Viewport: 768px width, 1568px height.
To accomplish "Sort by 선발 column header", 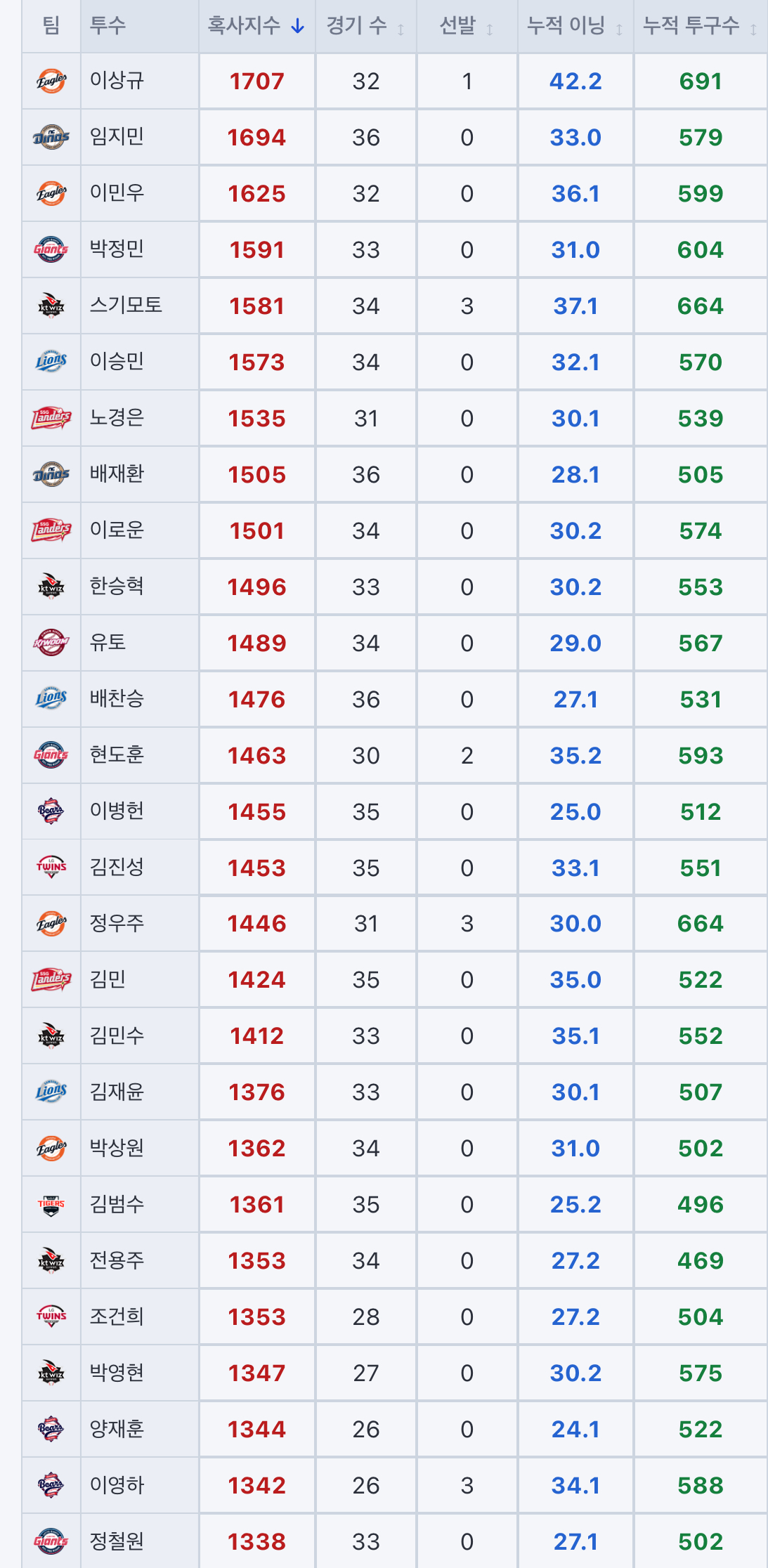I will pyautogui.click(x=467, y=26).
